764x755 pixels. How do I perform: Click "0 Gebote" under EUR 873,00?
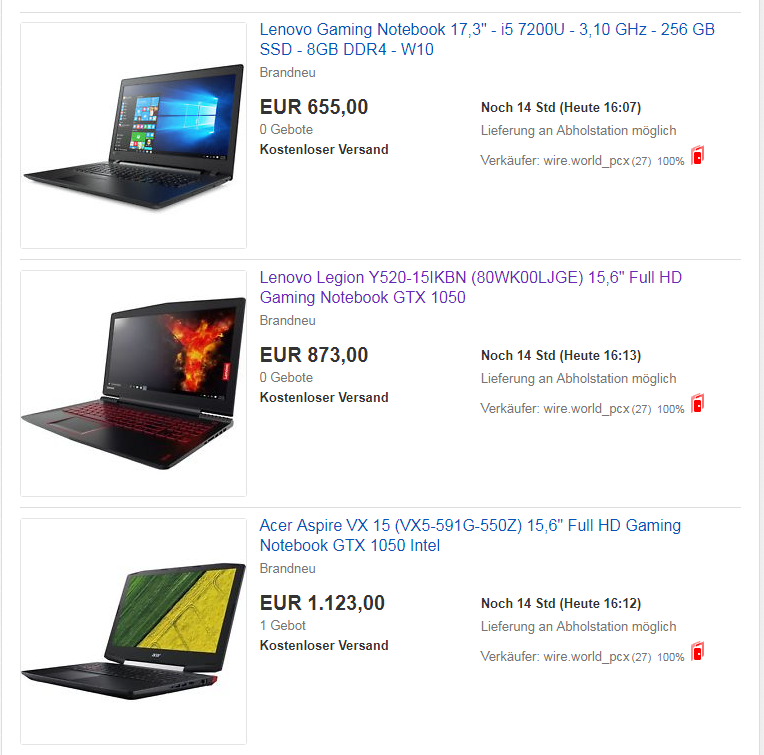286,378
